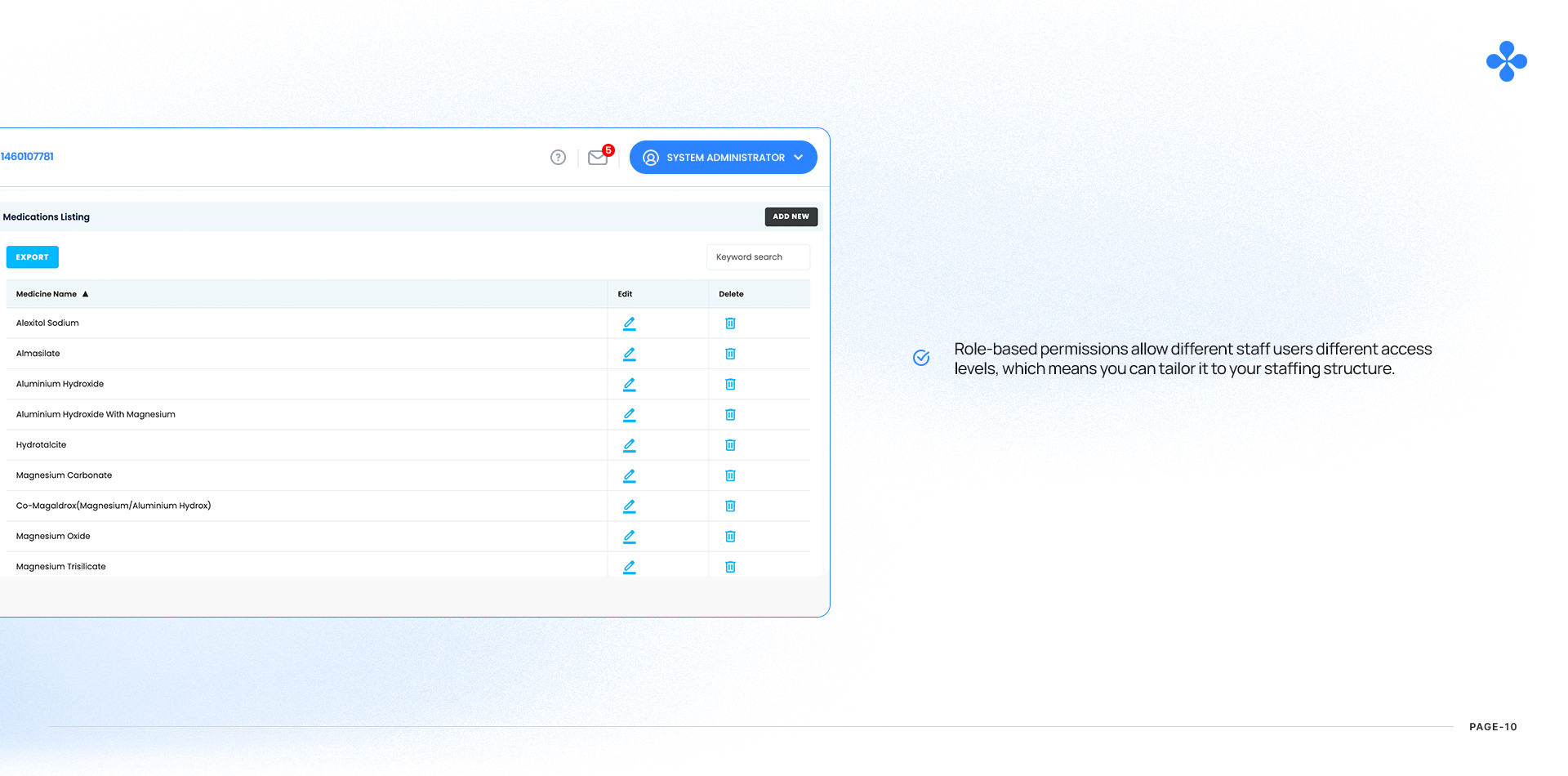The height and width of the screenshot is (776, 1568).
Task: Export the medications listing
Action: click(33, 257)
